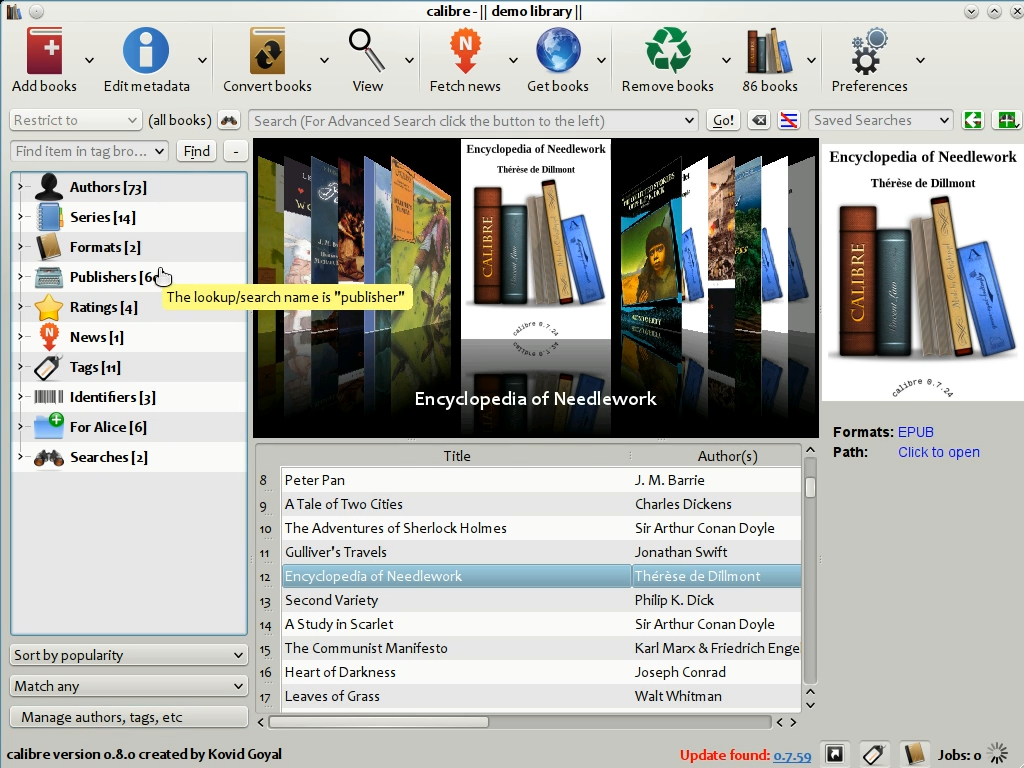This screenshot has width=1024, height=768.
Task: Toggle the cover browser button in status bar
Action: [x=835, y=754]
